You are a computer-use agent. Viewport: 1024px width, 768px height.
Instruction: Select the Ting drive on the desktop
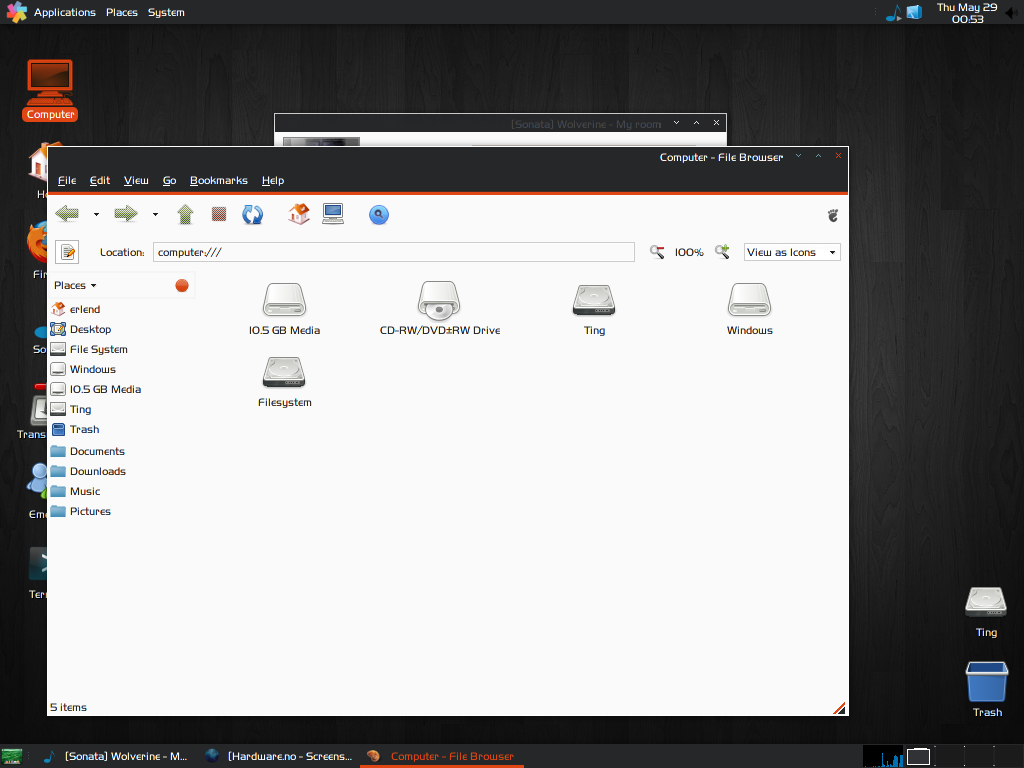(x=986, y=612)
